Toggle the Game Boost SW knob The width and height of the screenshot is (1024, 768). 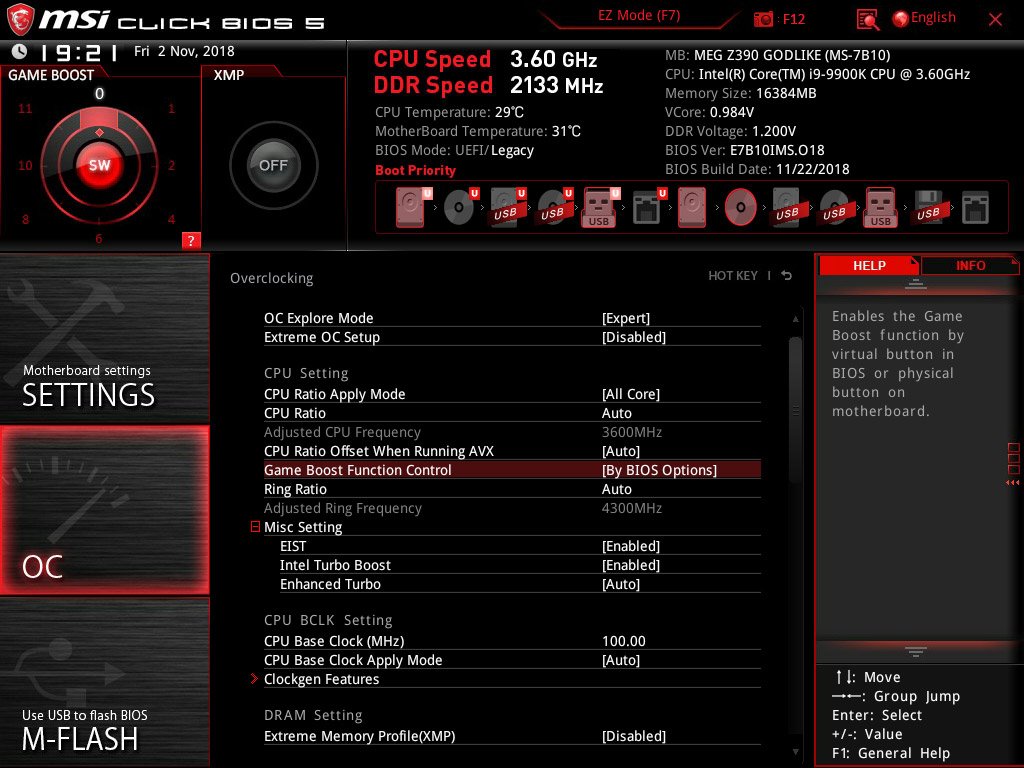[99, 166]
